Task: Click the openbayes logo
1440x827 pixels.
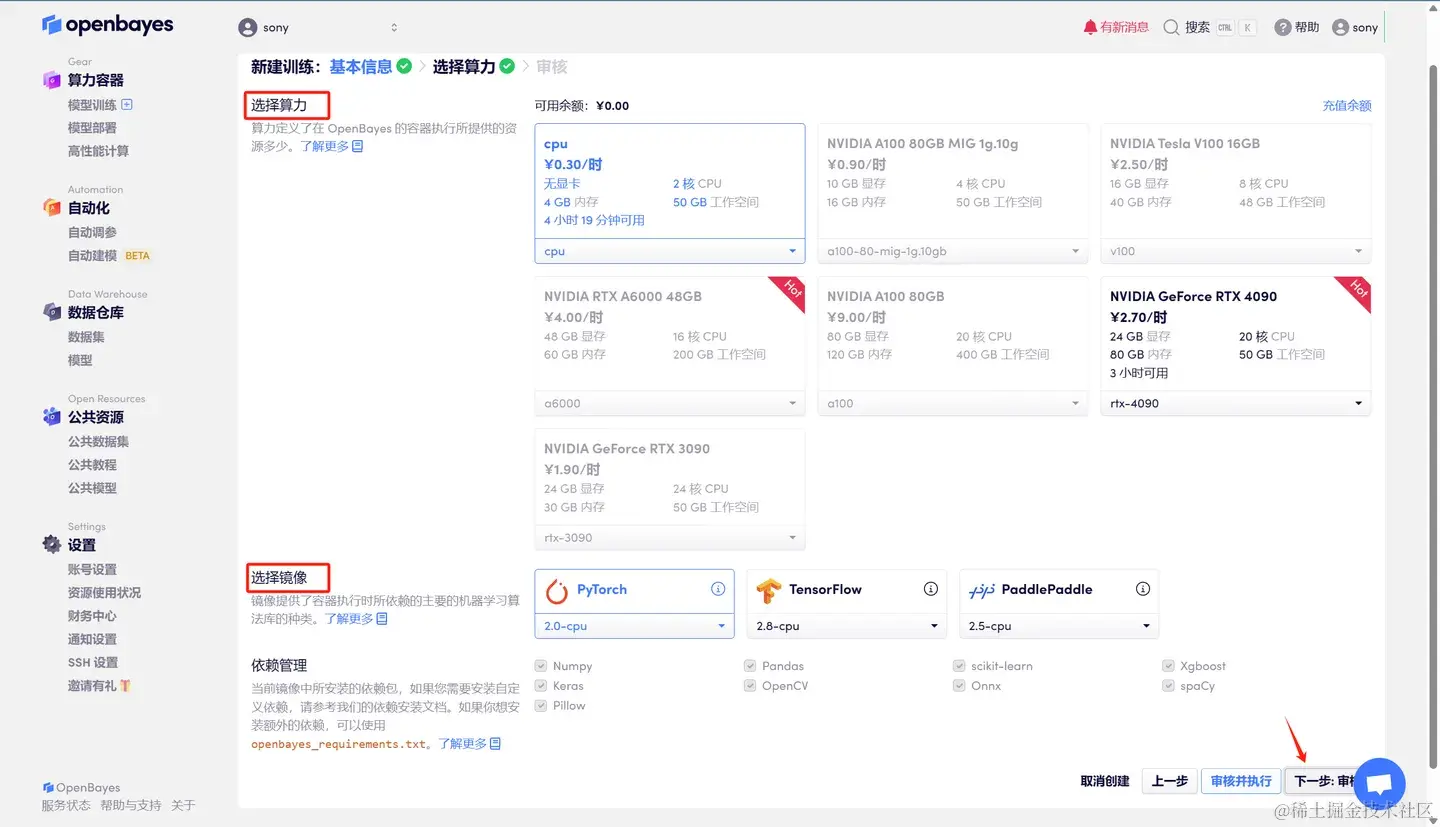Action: (x=108, y=25)
